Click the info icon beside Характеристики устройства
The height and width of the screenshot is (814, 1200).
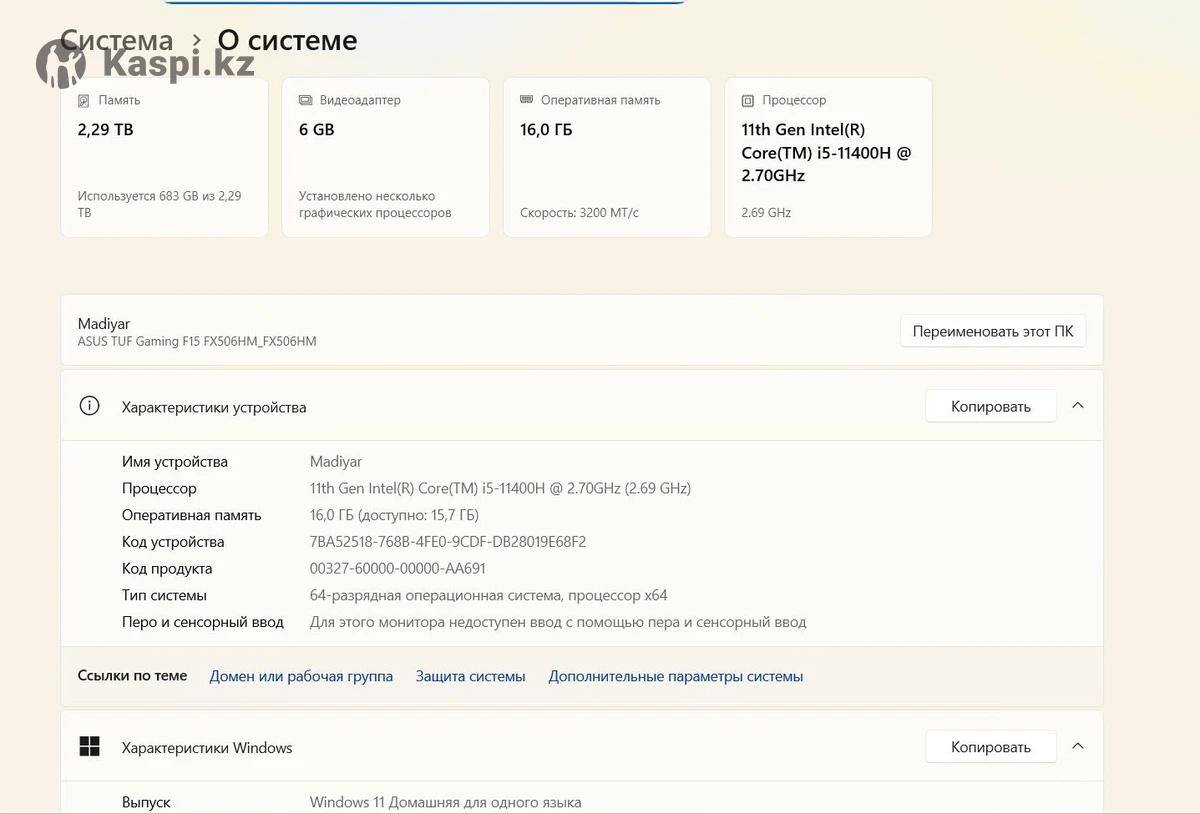pyautogui.click(x=90, y=406)
